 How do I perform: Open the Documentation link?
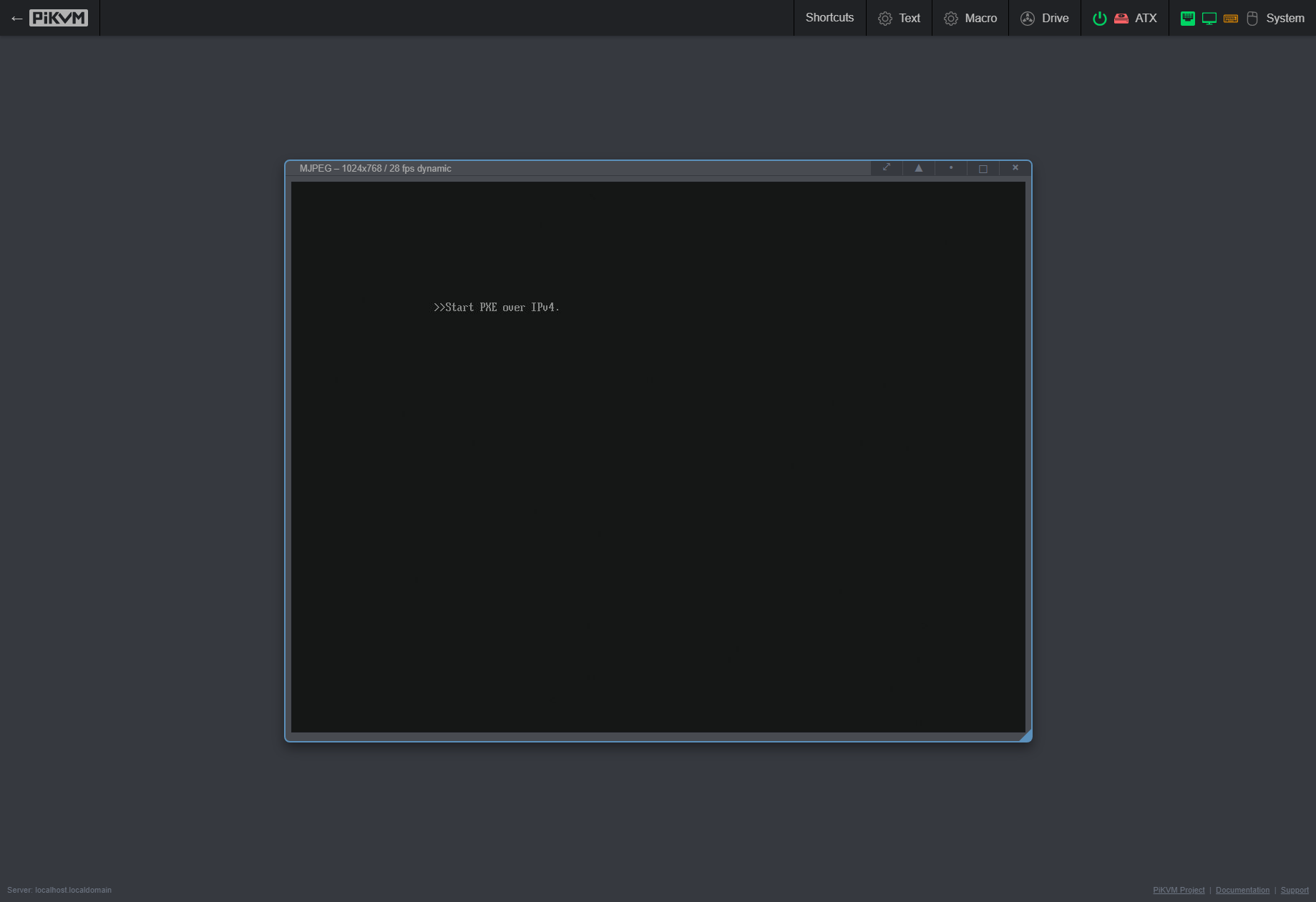(1242, 890)
